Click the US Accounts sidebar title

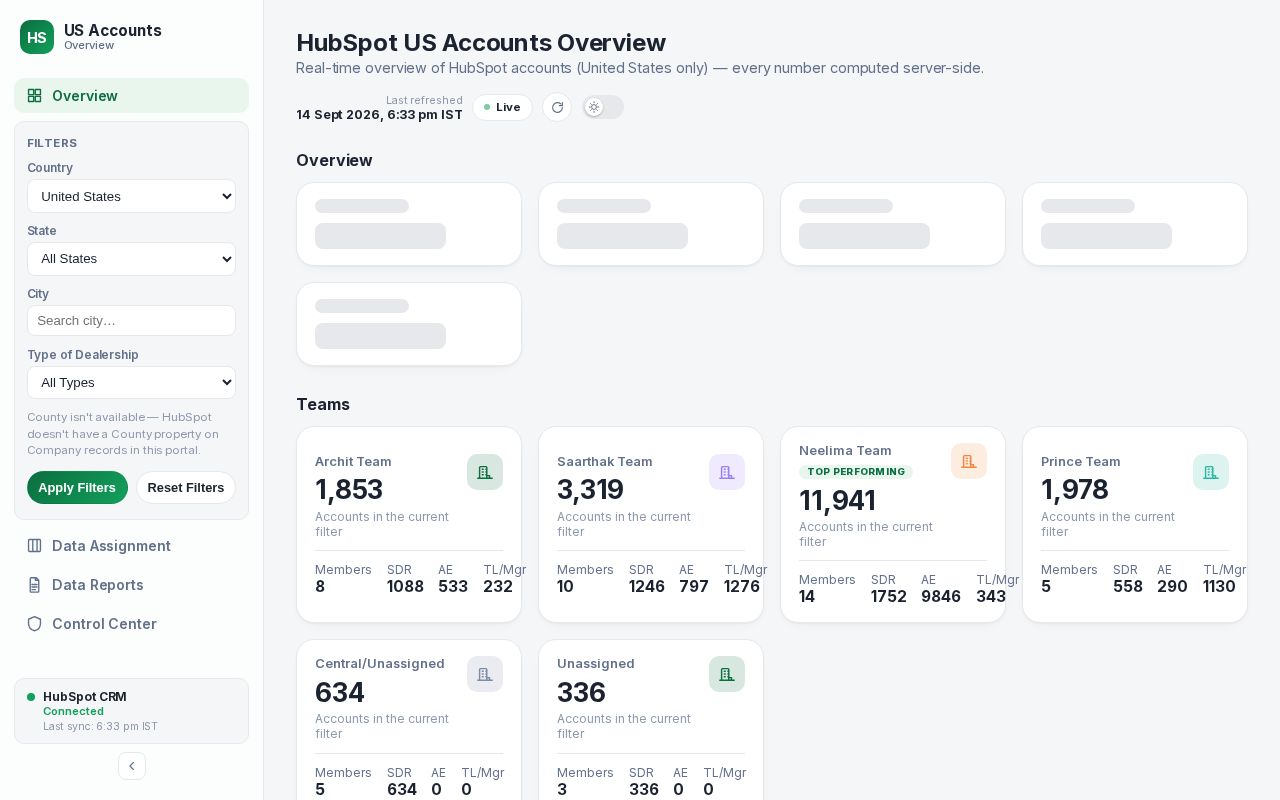[113, 30]
